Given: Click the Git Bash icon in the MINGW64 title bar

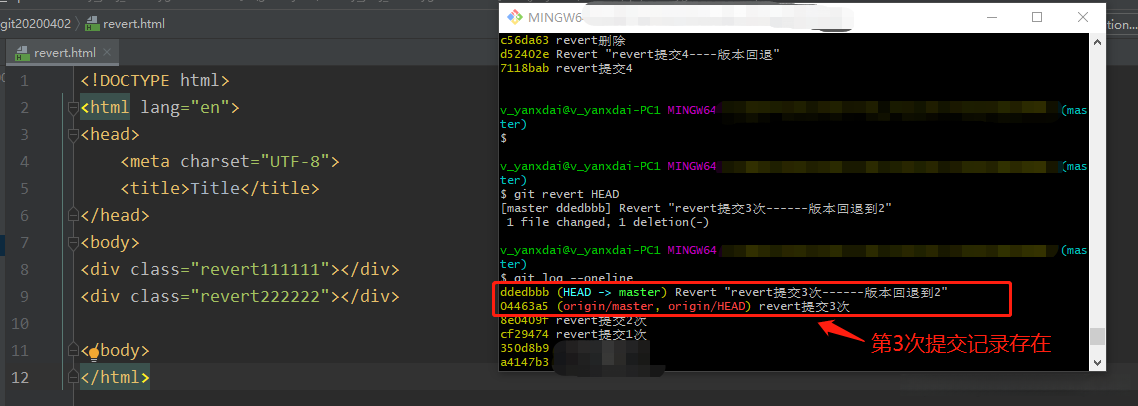Looking at the screenshot, I should point(514,17).
